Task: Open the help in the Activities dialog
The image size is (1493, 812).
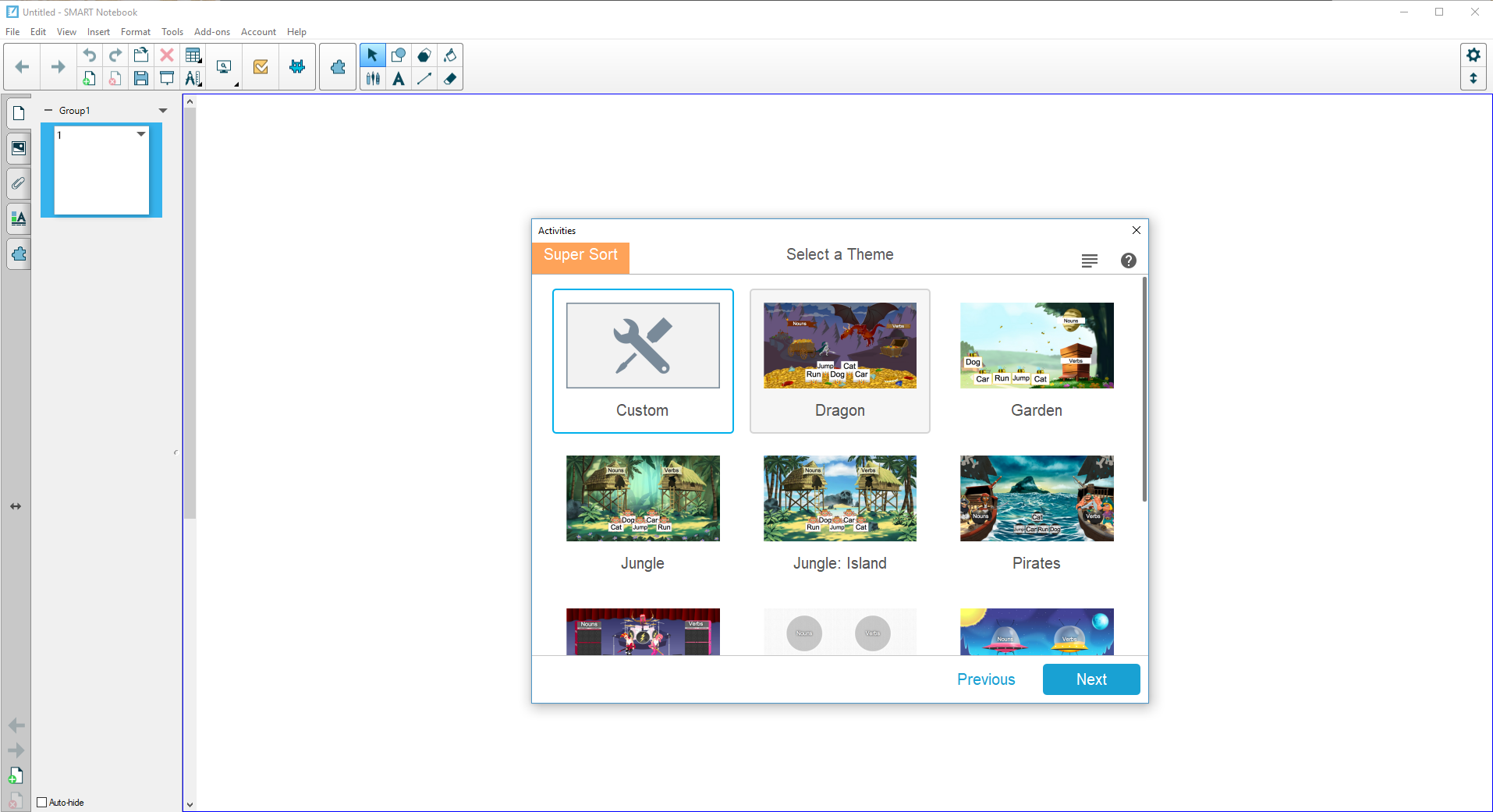Action: coord(1128,260)
